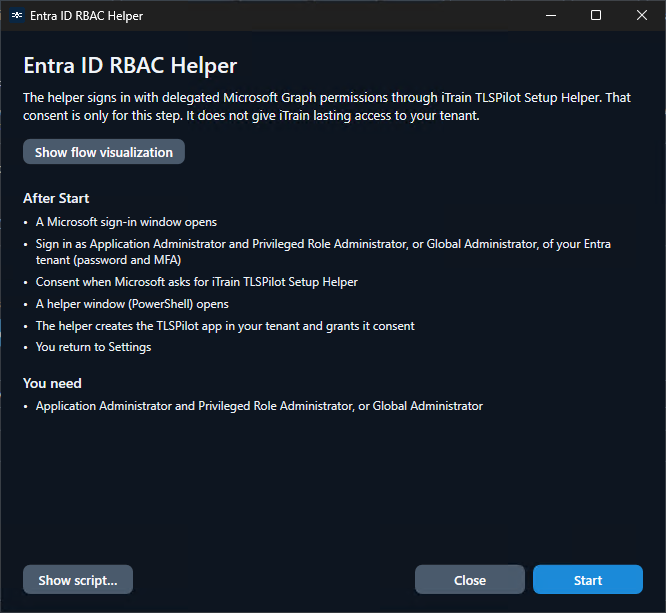
Task: Click the 'After Start' section heading
Action: click(x=56, y=198)
